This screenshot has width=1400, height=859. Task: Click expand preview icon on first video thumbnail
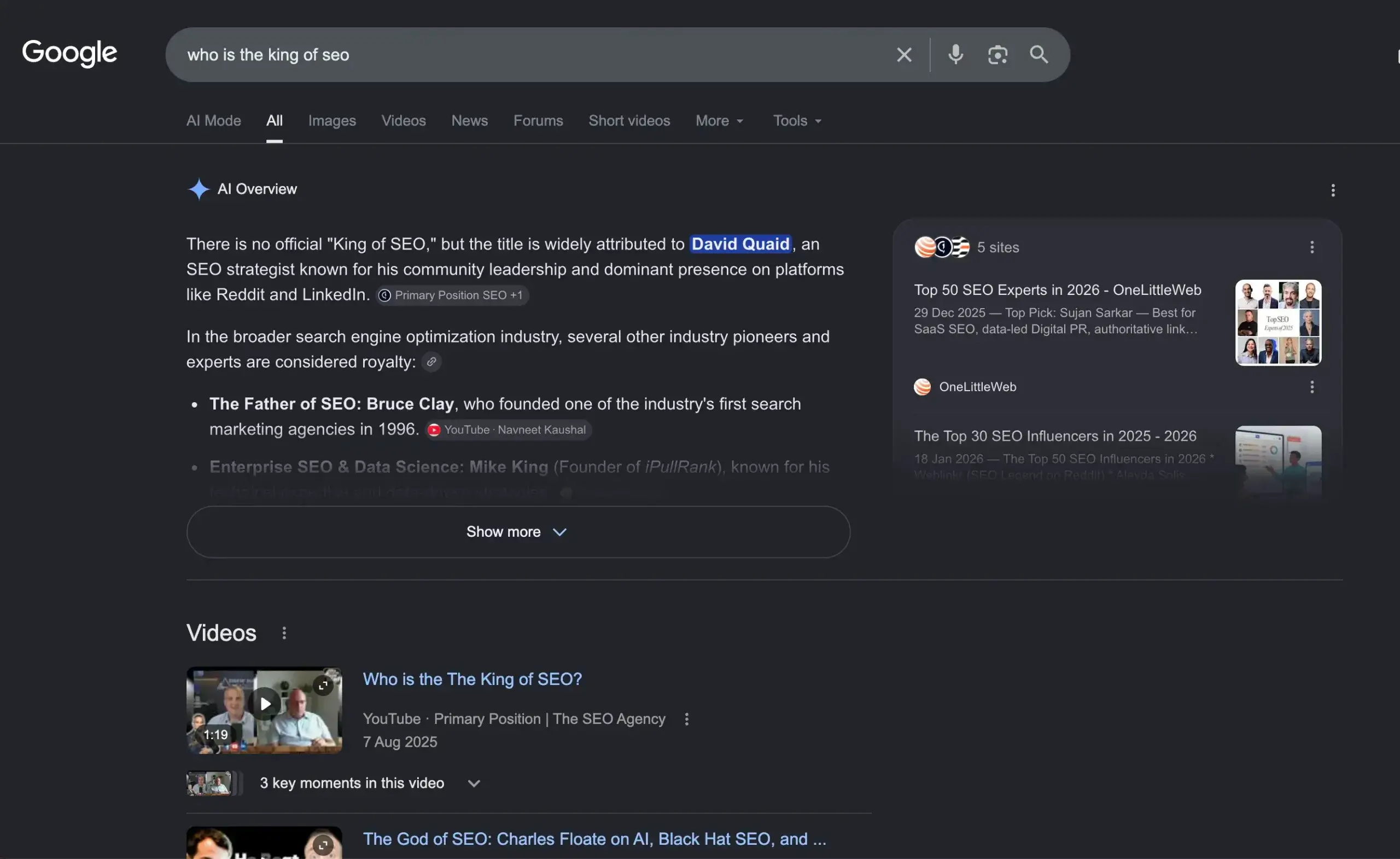[323, 686]
